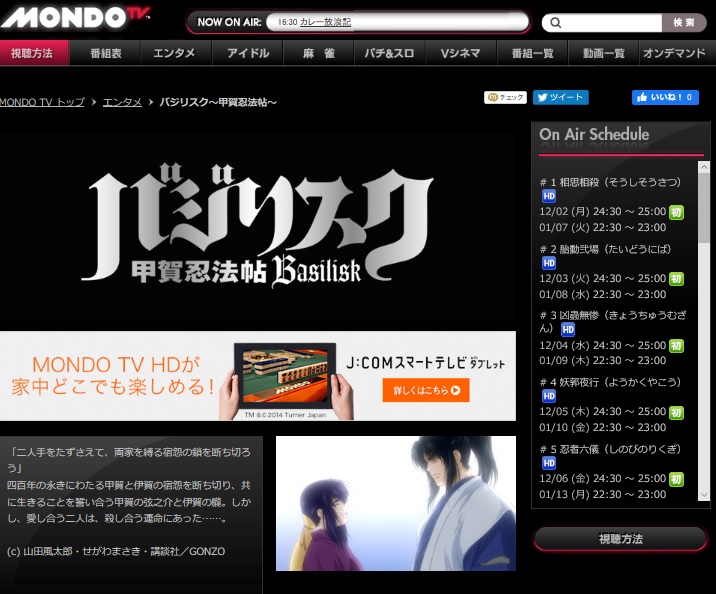Click the 01/13 (月) 22:30 airing time

603,494
